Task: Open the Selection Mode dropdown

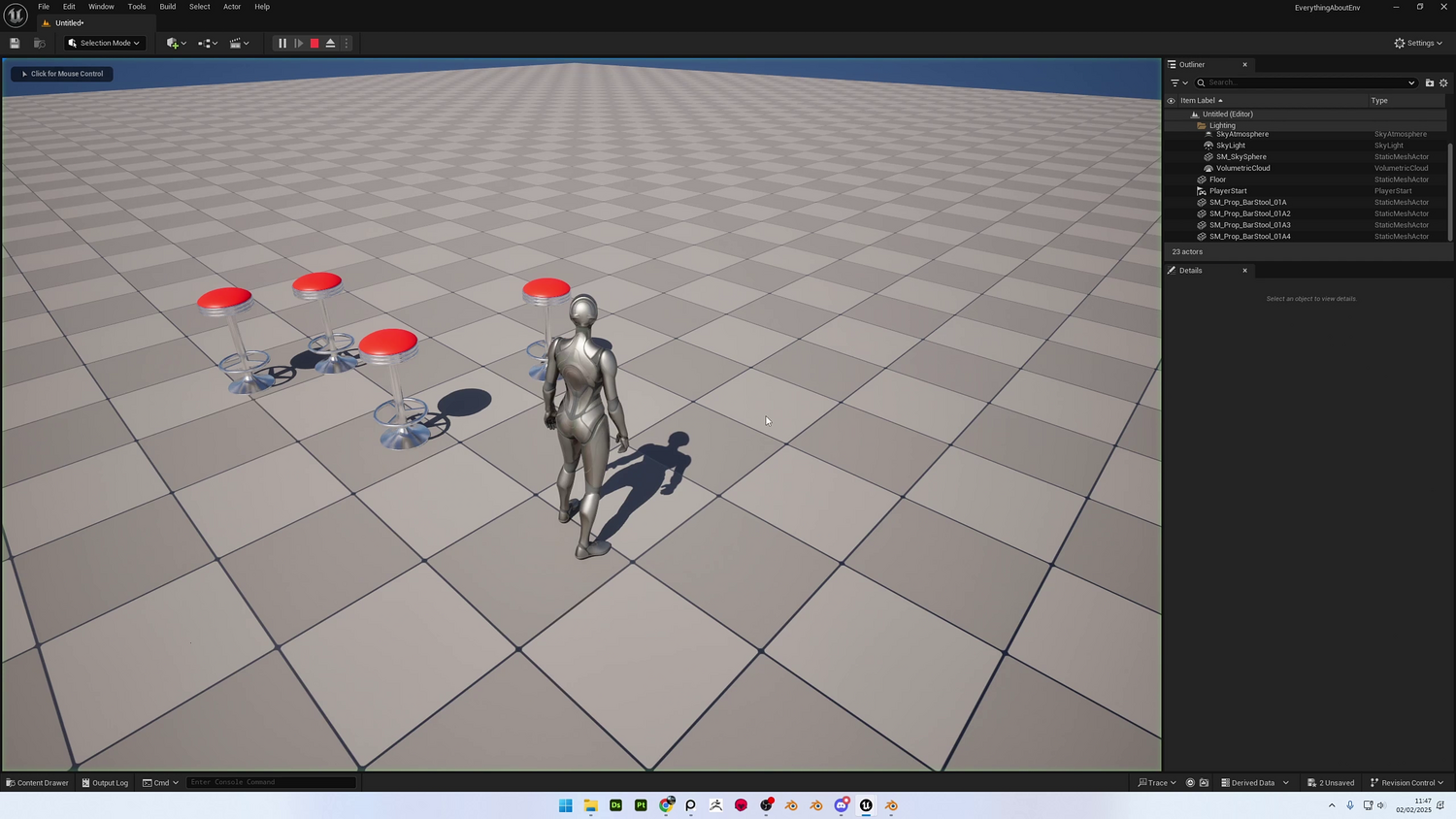Action: click(105, 43)
